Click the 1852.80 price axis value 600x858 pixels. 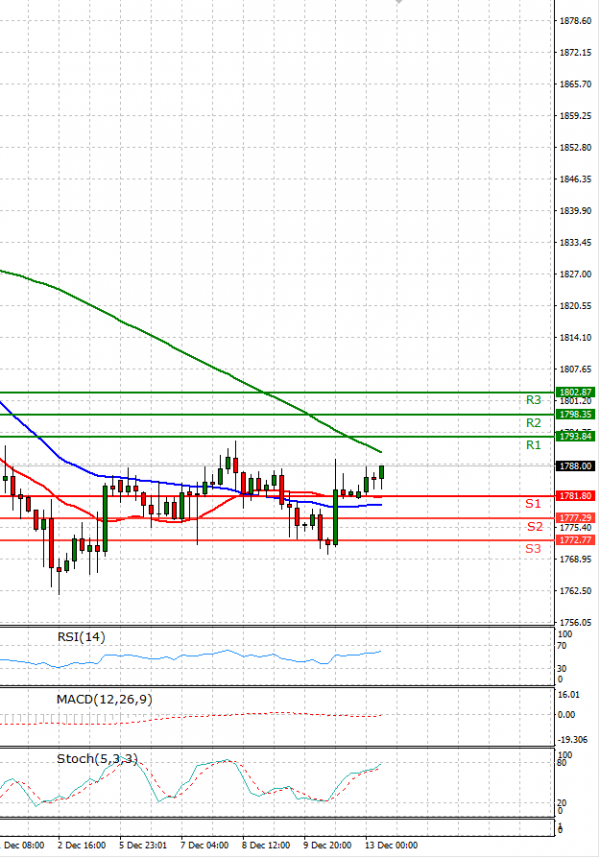coord(575,147)
